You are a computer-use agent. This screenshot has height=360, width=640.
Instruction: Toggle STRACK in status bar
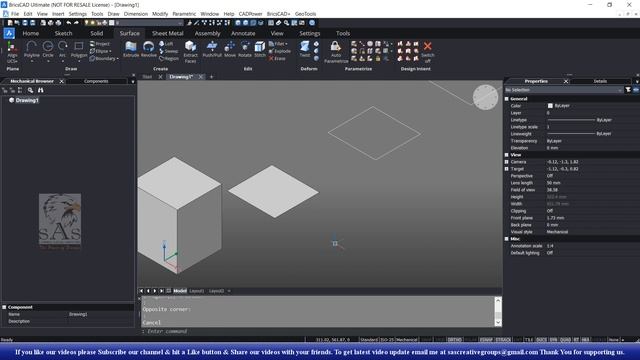tap(503, 340)
